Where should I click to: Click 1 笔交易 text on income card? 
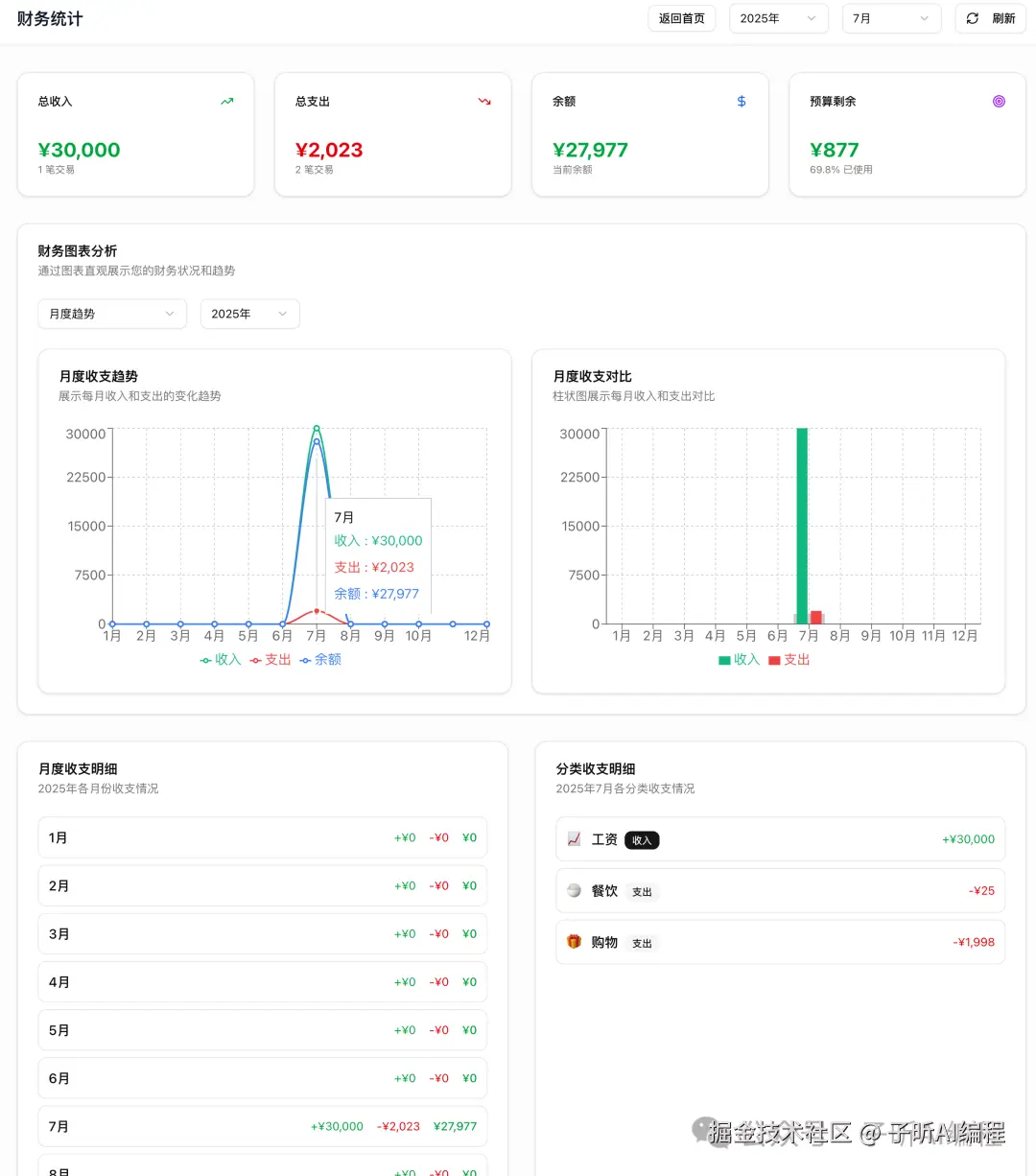point(57,170)
